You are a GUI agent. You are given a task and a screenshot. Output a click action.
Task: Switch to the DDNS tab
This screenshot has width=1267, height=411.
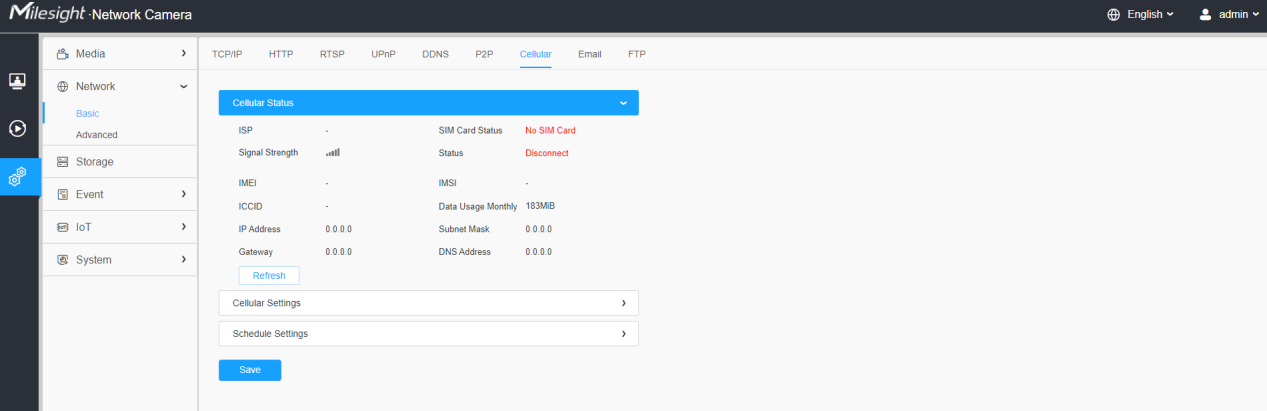(436, 54)
